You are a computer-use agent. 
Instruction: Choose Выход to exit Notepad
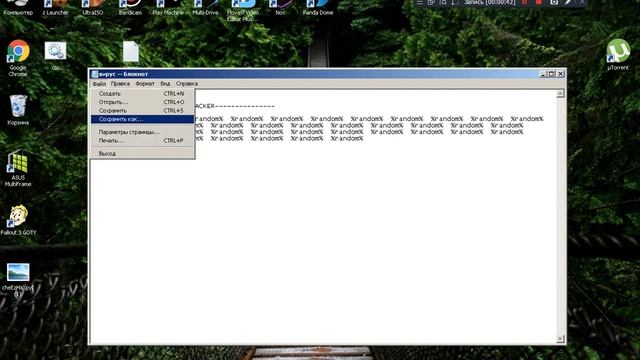[x=142, y=153]
